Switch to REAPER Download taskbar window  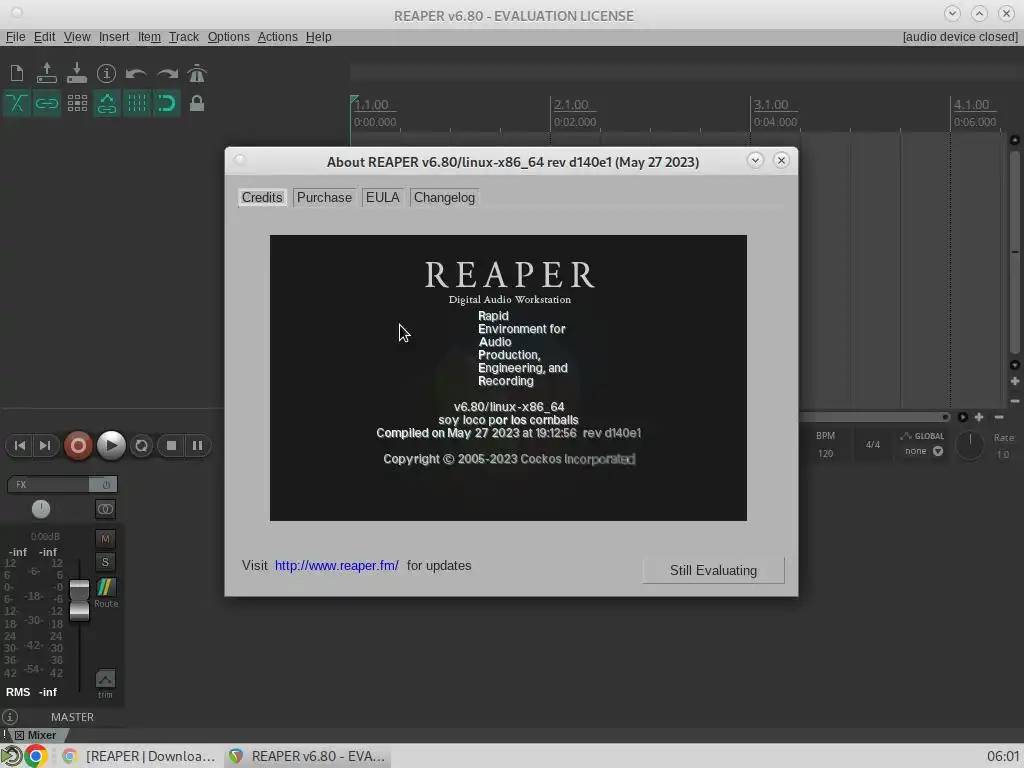[x=138, y=756]
